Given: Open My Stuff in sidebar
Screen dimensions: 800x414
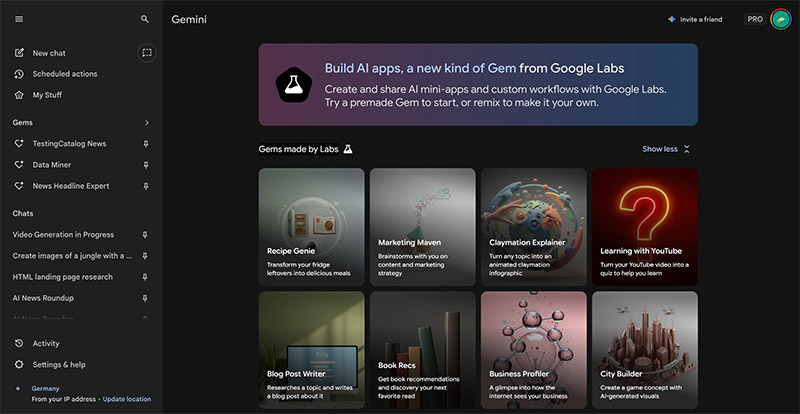Looking at the screenshot, I should click(x=48, y=95).
